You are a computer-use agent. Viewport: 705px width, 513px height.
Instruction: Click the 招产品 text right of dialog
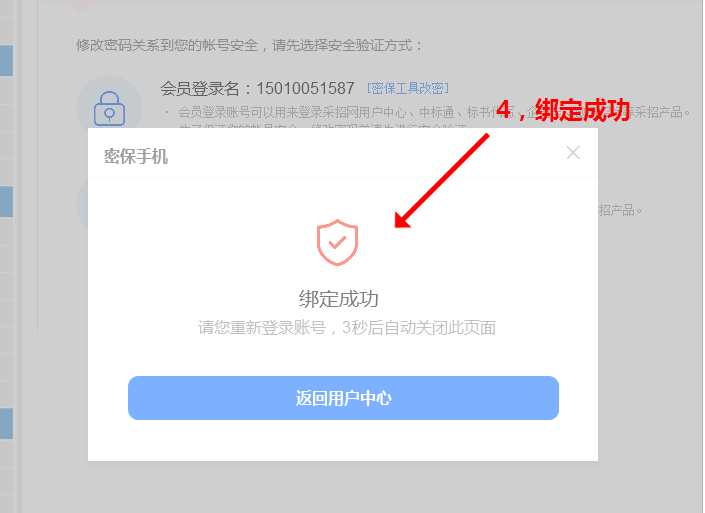620,210
